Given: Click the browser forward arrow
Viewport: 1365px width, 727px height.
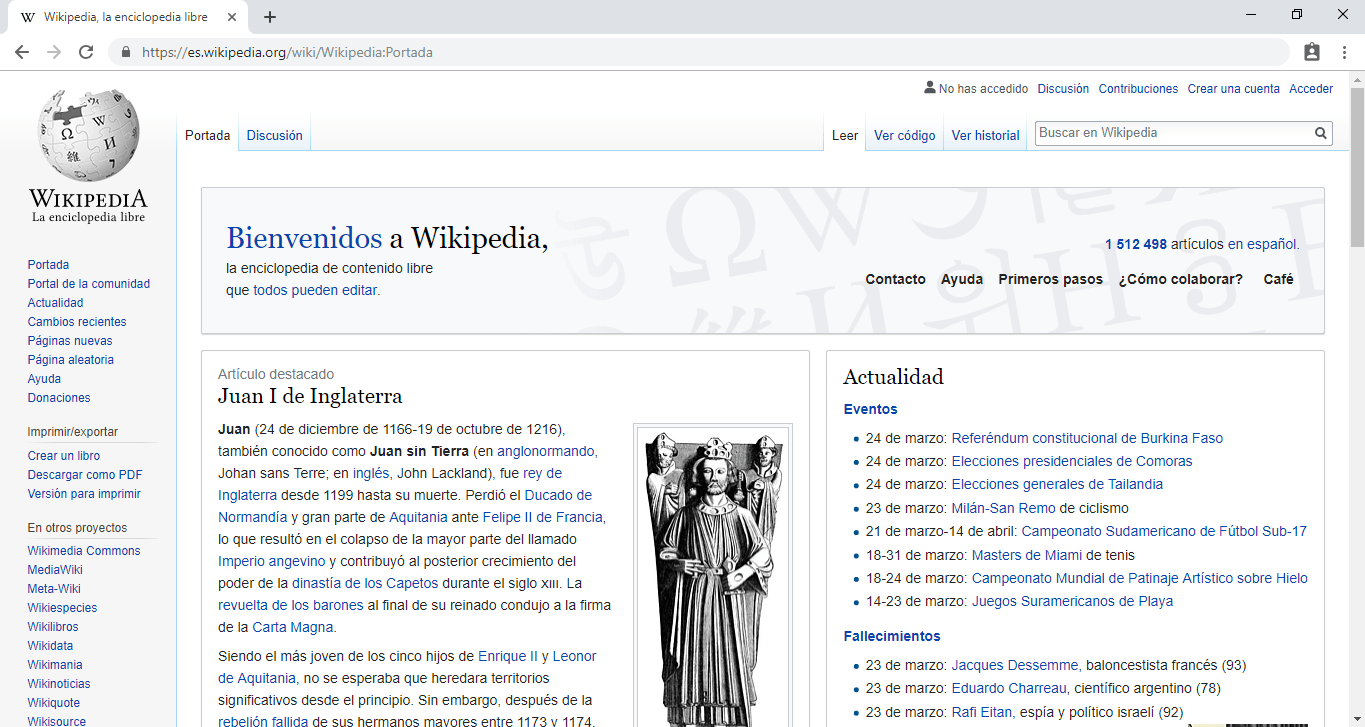Looking at the screenshot, I should pyautogui.click(x=54, y=52).
